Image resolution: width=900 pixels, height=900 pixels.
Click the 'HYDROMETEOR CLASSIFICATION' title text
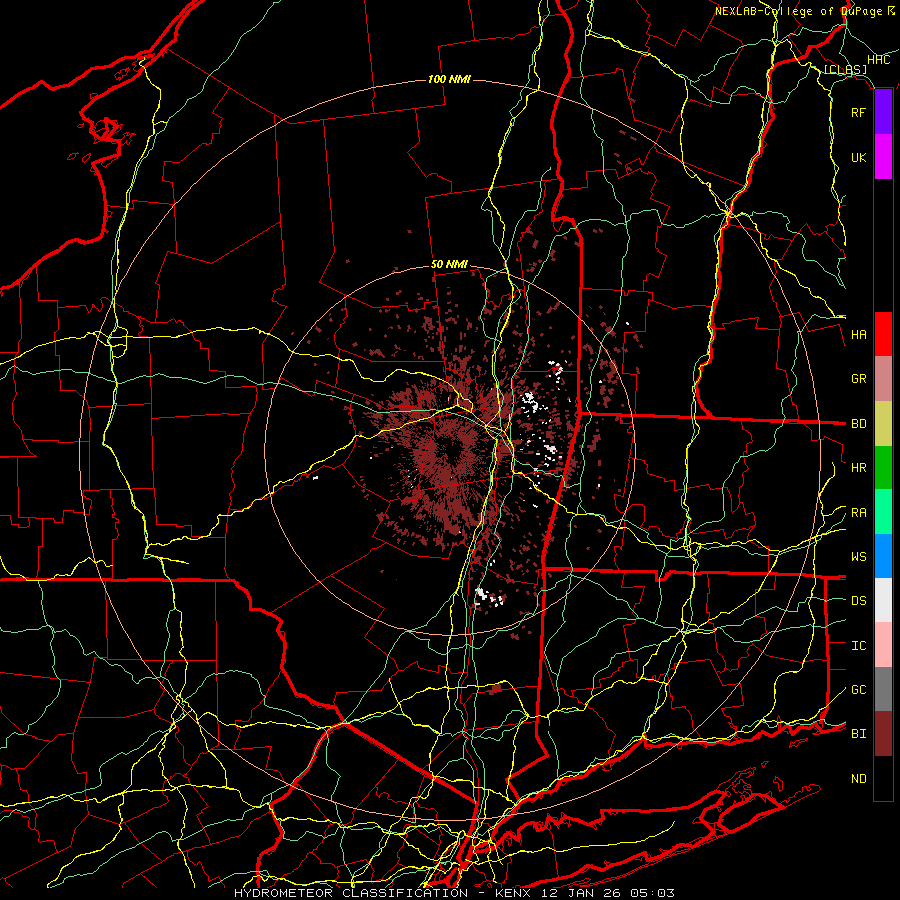351,893
